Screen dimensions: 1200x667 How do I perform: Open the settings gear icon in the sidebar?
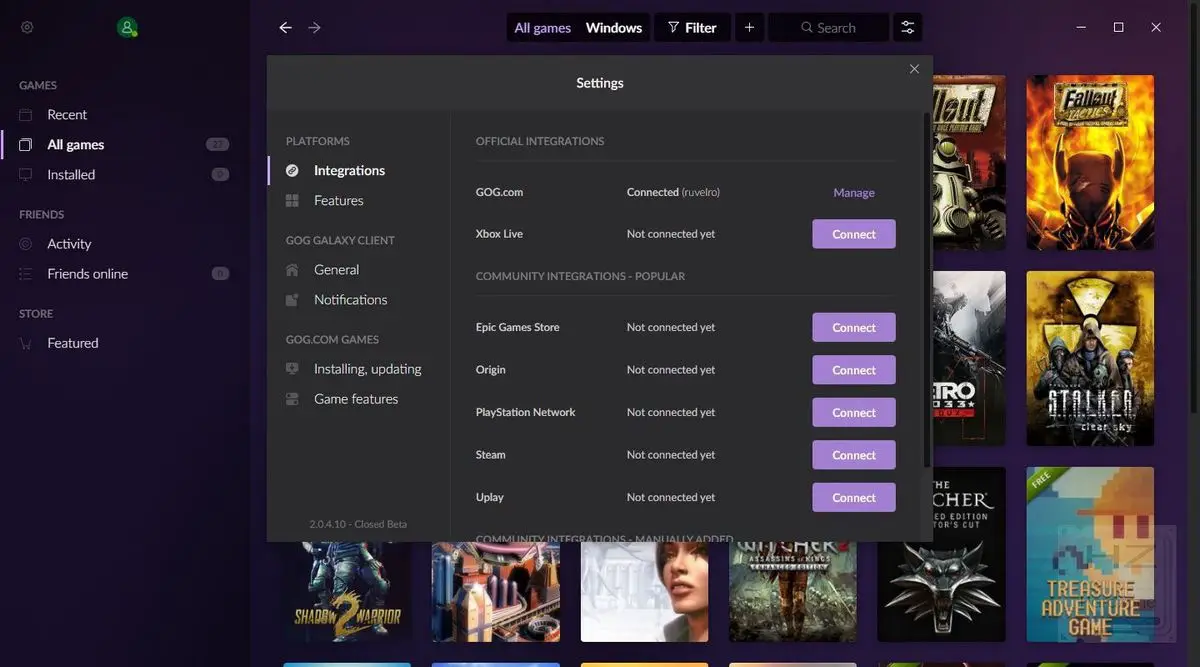click(x=27, y=27)
